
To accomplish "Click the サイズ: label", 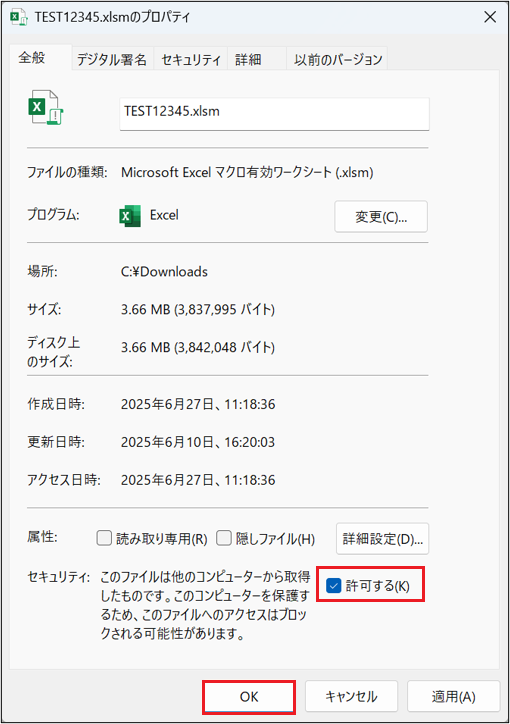I will 44,309.
